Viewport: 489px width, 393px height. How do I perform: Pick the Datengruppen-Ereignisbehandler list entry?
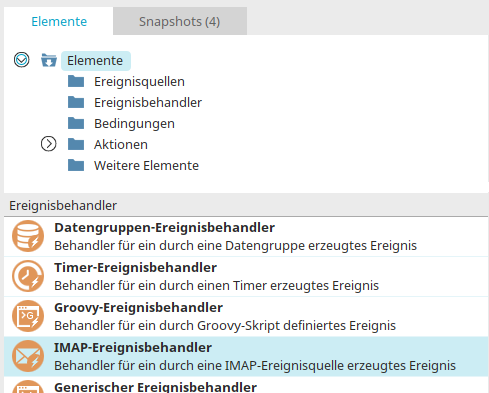click(246, 236)
